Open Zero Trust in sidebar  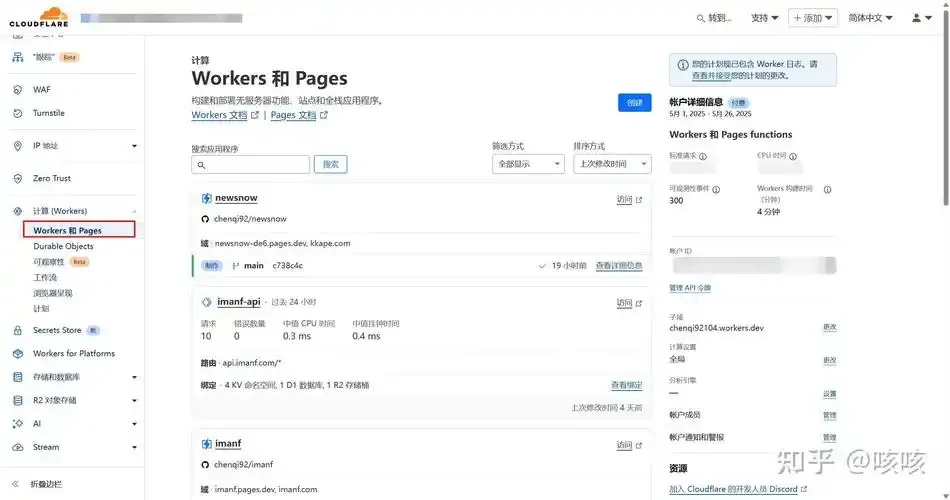(51, 179)
